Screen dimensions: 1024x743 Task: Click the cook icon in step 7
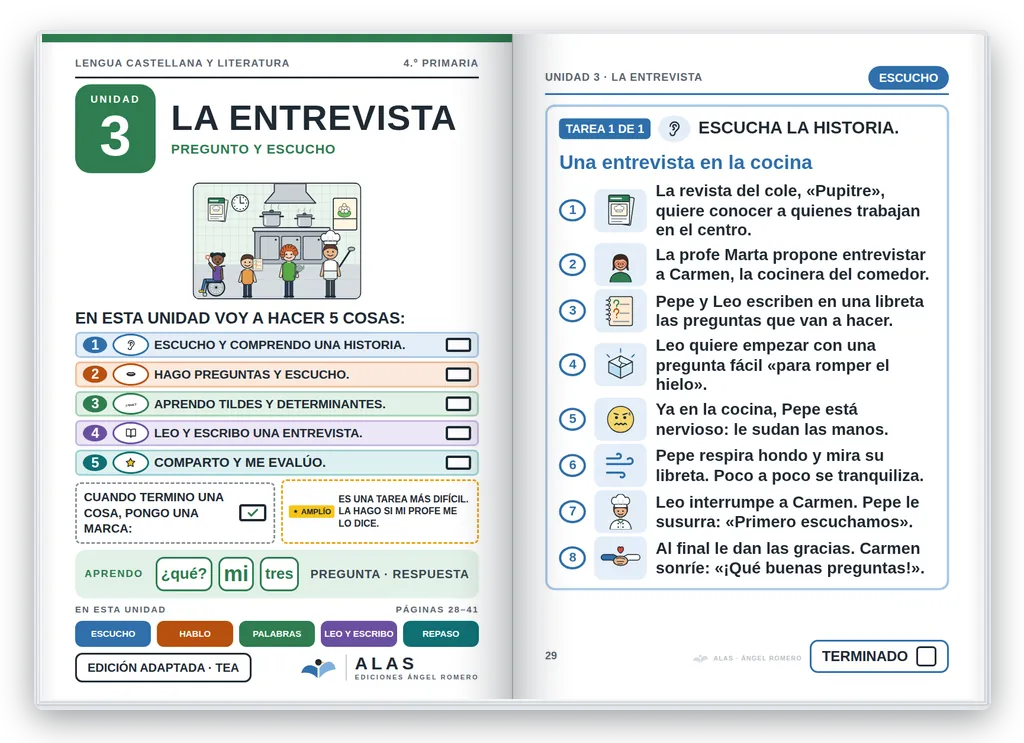620,511
